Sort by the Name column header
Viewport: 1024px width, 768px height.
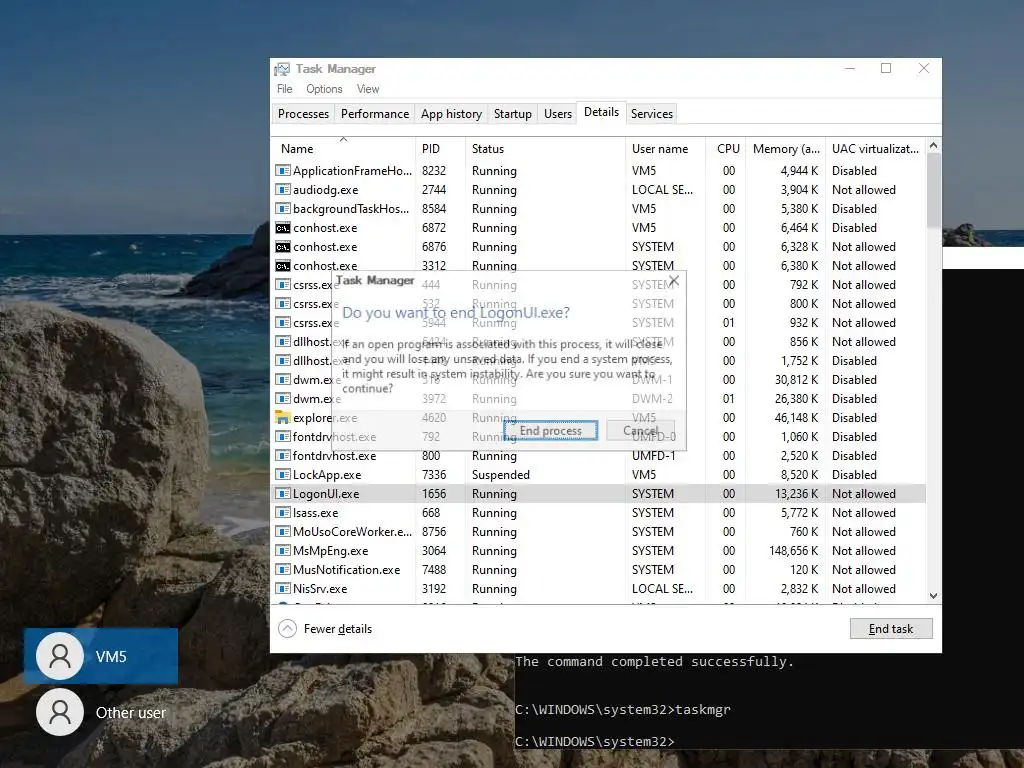[x=344, y=148]
